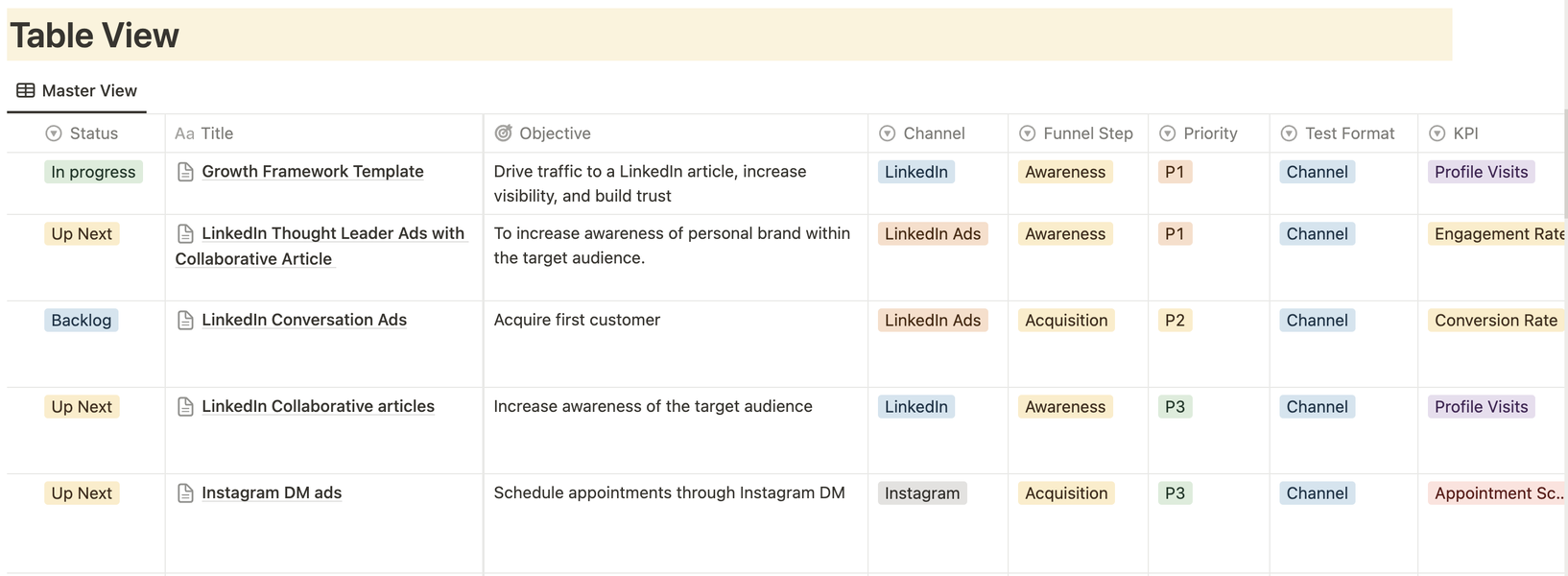The image size is (1568, 576).
Task: Click the Conversion Rate KPI tag
Action: pyautogui.click(x=1496, y=320)
